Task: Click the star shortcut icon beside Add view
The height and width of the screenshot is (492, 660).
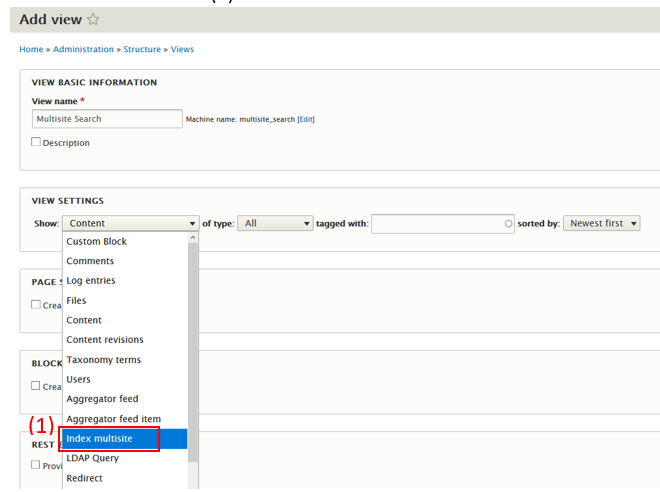Action: click(93, 20)
